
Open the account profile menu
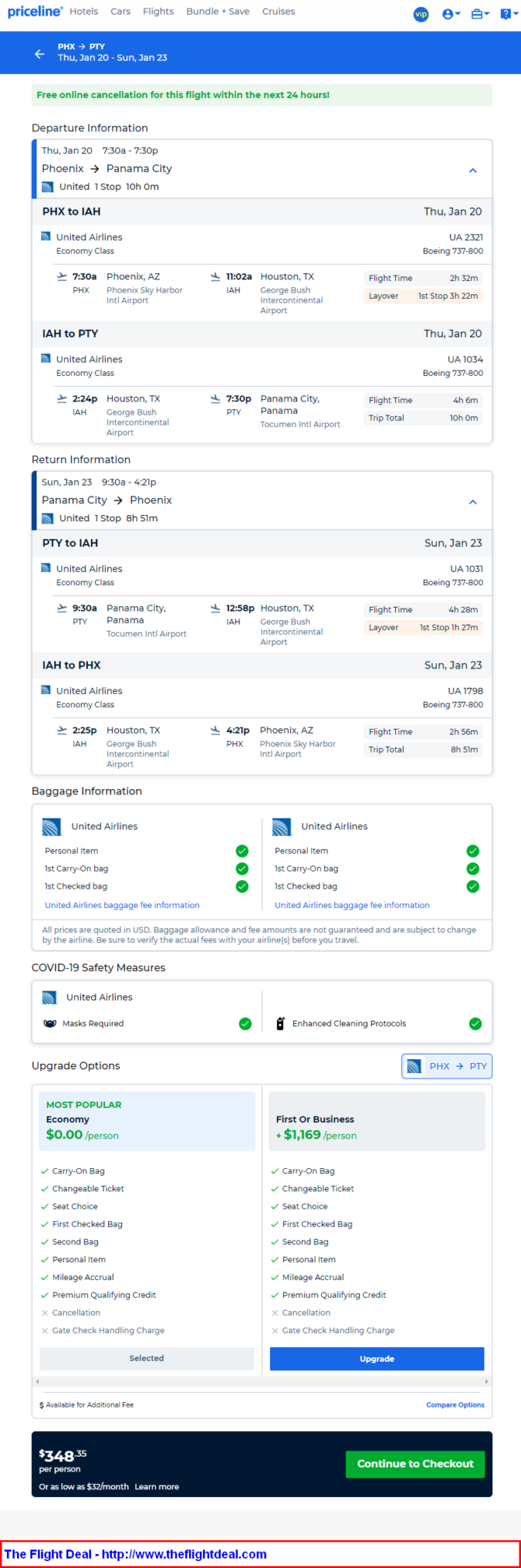tap(450, 14)
